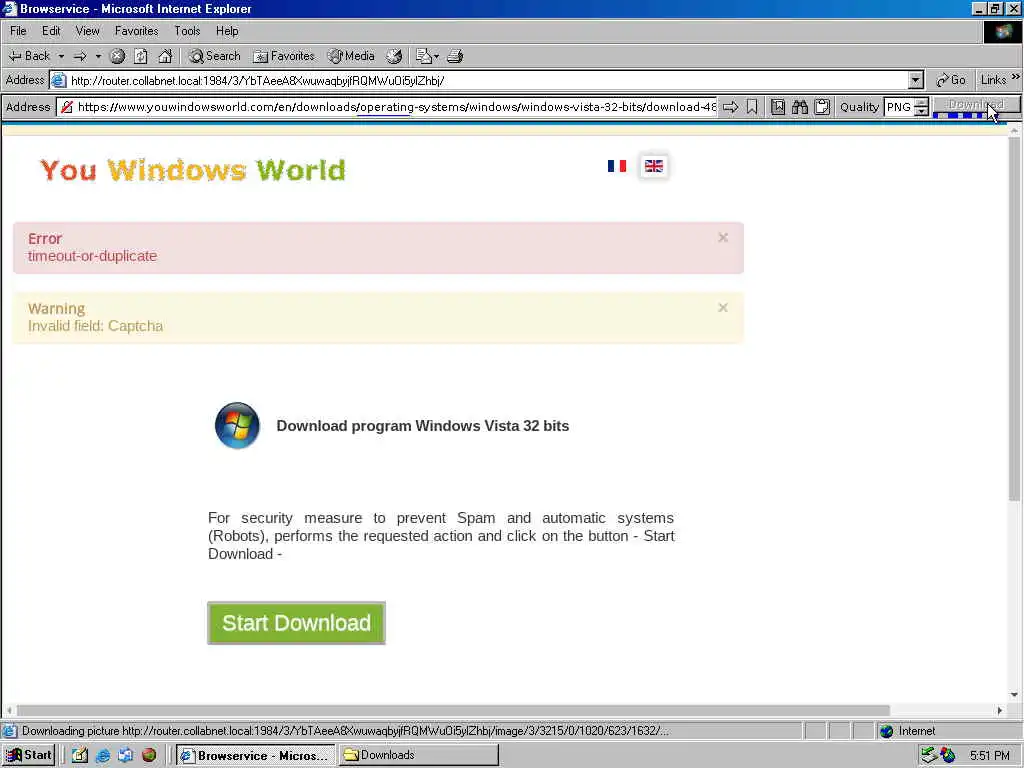Viewport: 1024px width, 768px height.
Task: Open the View menu
Action: tap(88, 31)
